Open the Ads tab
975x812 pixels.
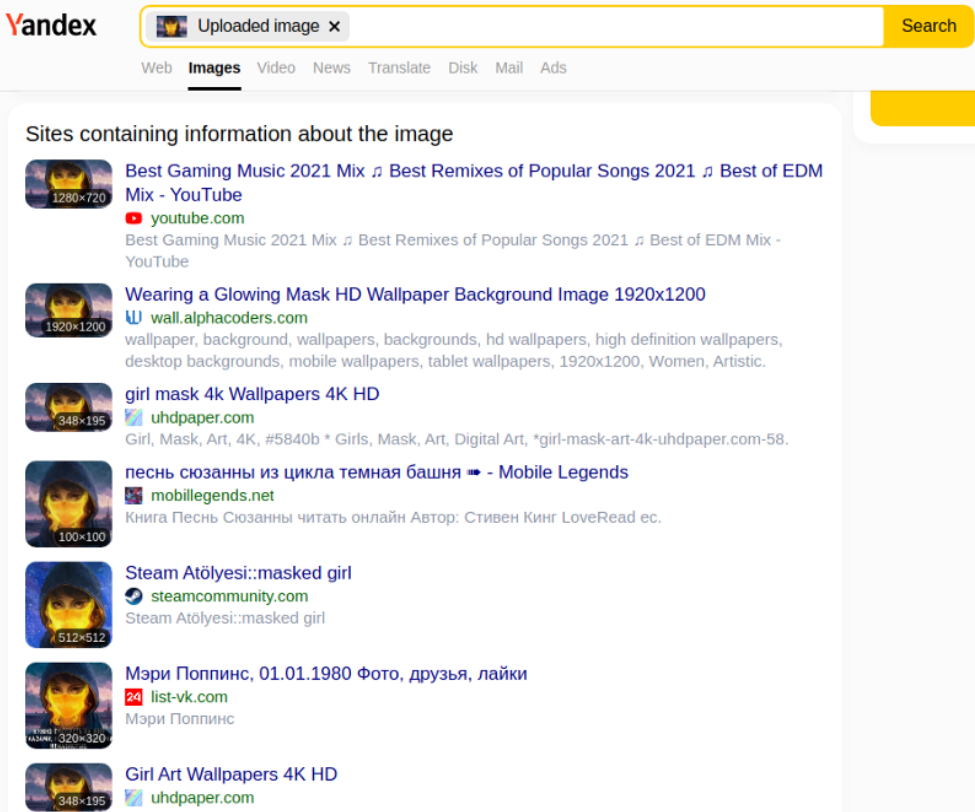pyautogui.click(x=553, y=68)
